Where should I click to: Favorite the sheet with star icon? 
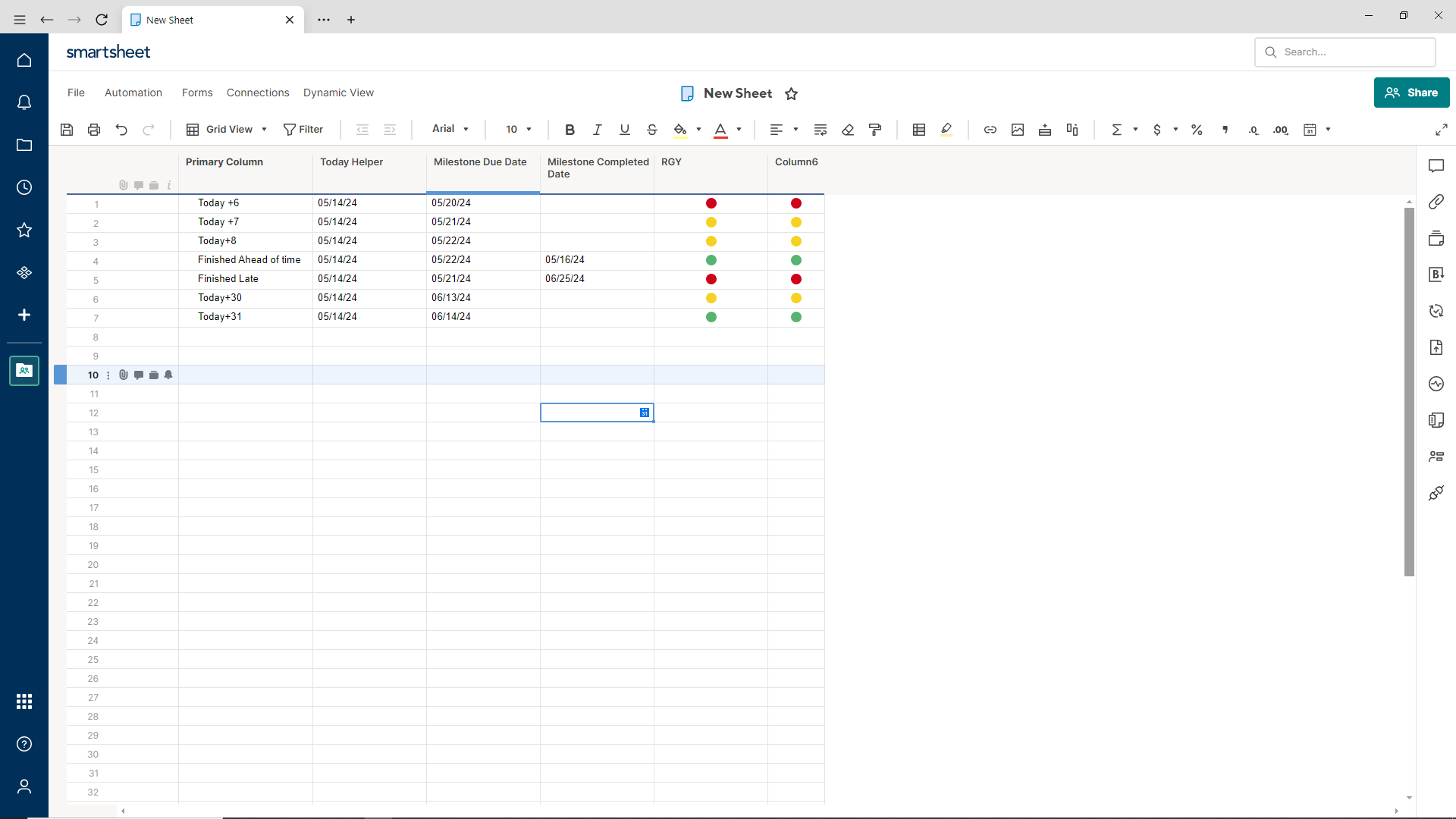791,93
